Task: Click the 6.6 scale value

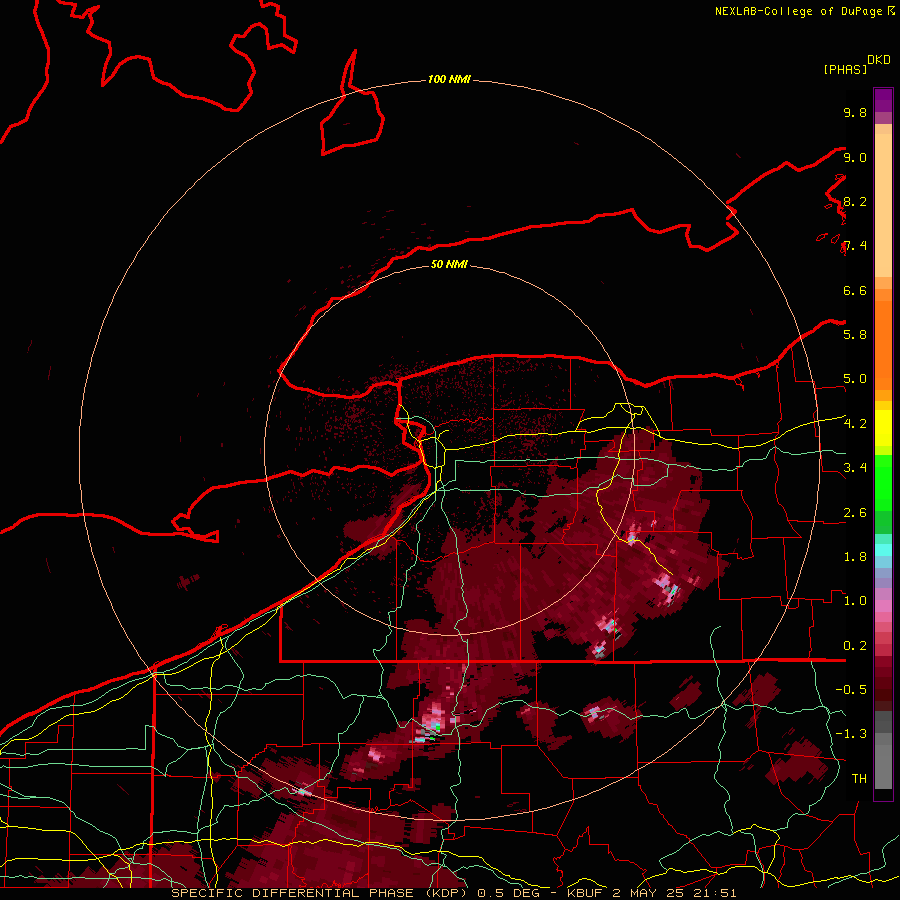Action: (x=855, y=290)
